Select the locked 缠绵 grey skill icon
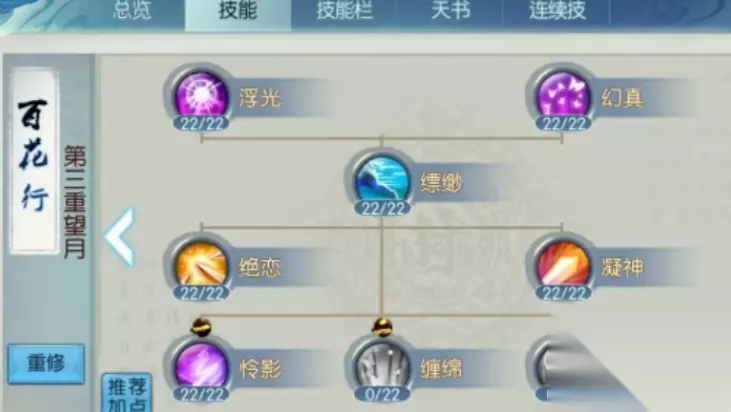 pos(382,368)
